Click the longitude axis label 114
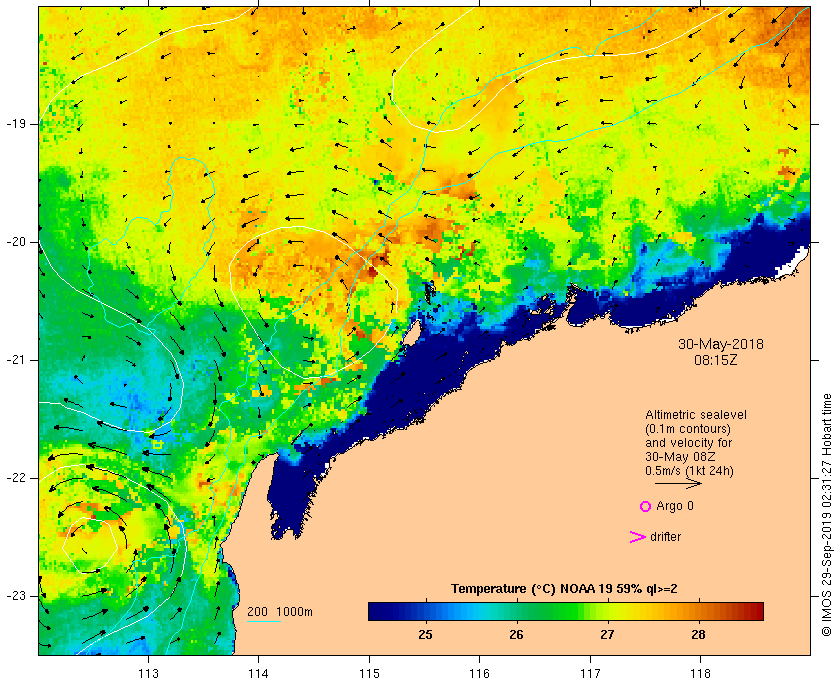 (x=259, y=673)
